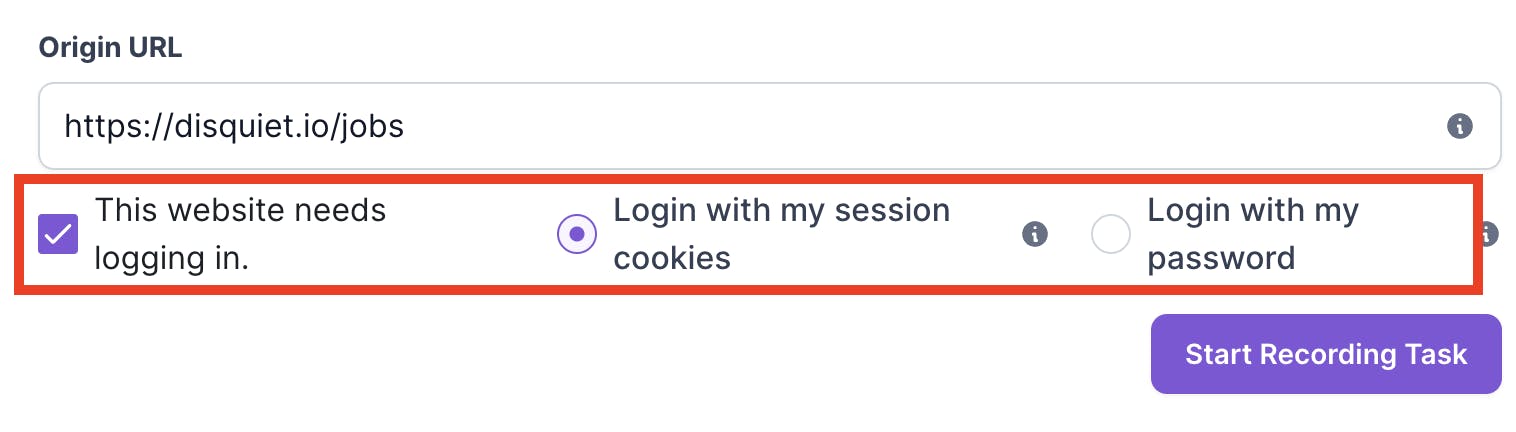Screen dimensions: 1516x432
Task: Click on the https://disquiet.io/jobs URL text
Action: [x=234, y=126]
